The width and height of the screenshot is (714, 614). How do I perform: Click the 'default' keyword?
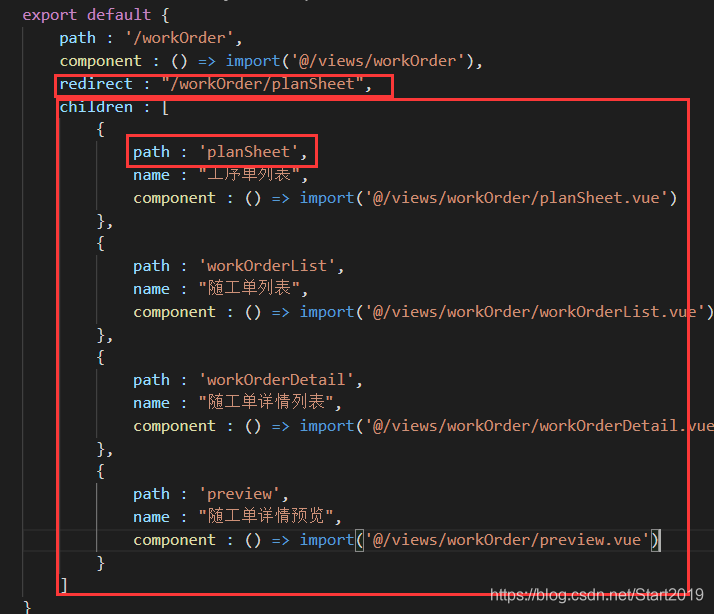click(x=119, y=15)
